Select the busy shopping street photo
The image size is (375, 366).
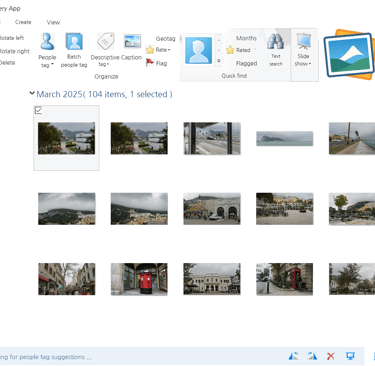(x=67, y=279)
